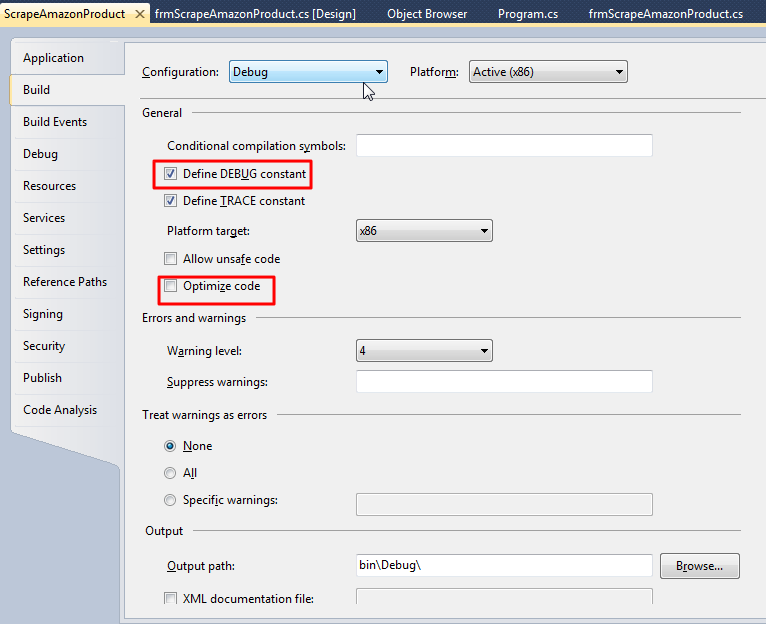This screenshot has height=624, width=766.
Task: Expand the Platform target dropdown
Action: [x=424, y=231]
